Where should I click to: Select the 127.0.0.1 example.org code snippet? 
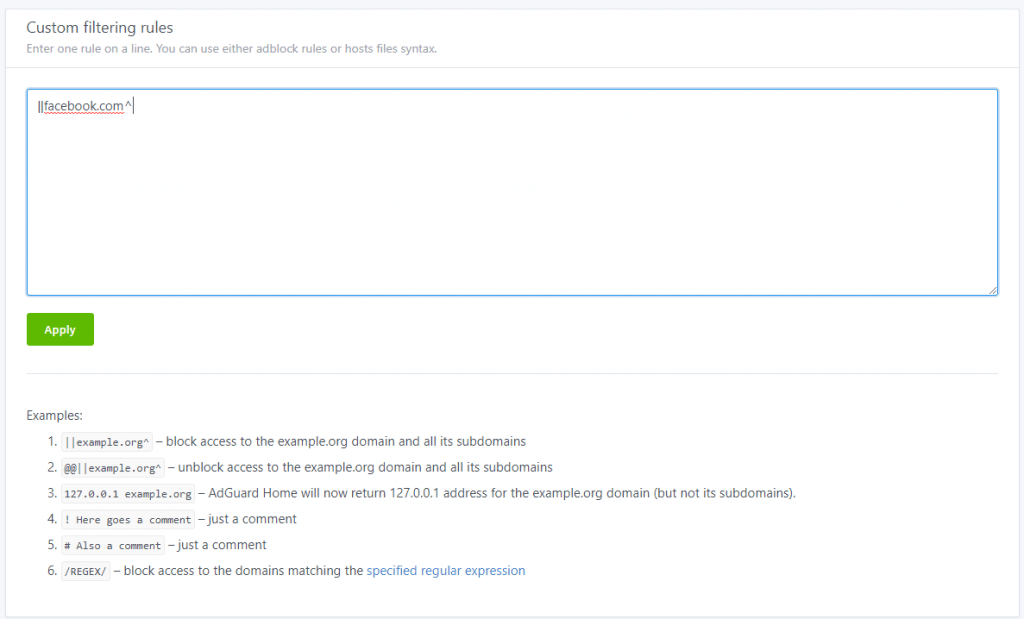click(128, 494)
